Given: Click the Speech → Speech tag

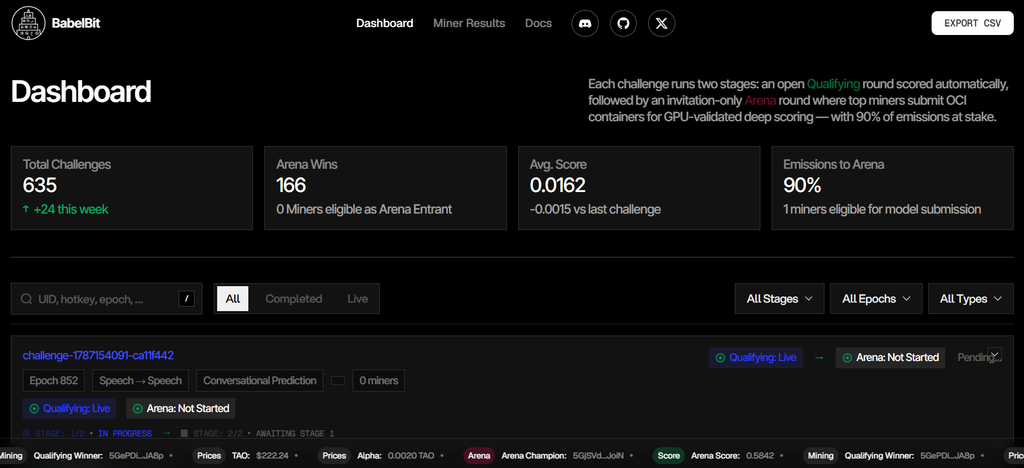Looking at the screenshot, I should pyautogui.click(x=140, y=381).
